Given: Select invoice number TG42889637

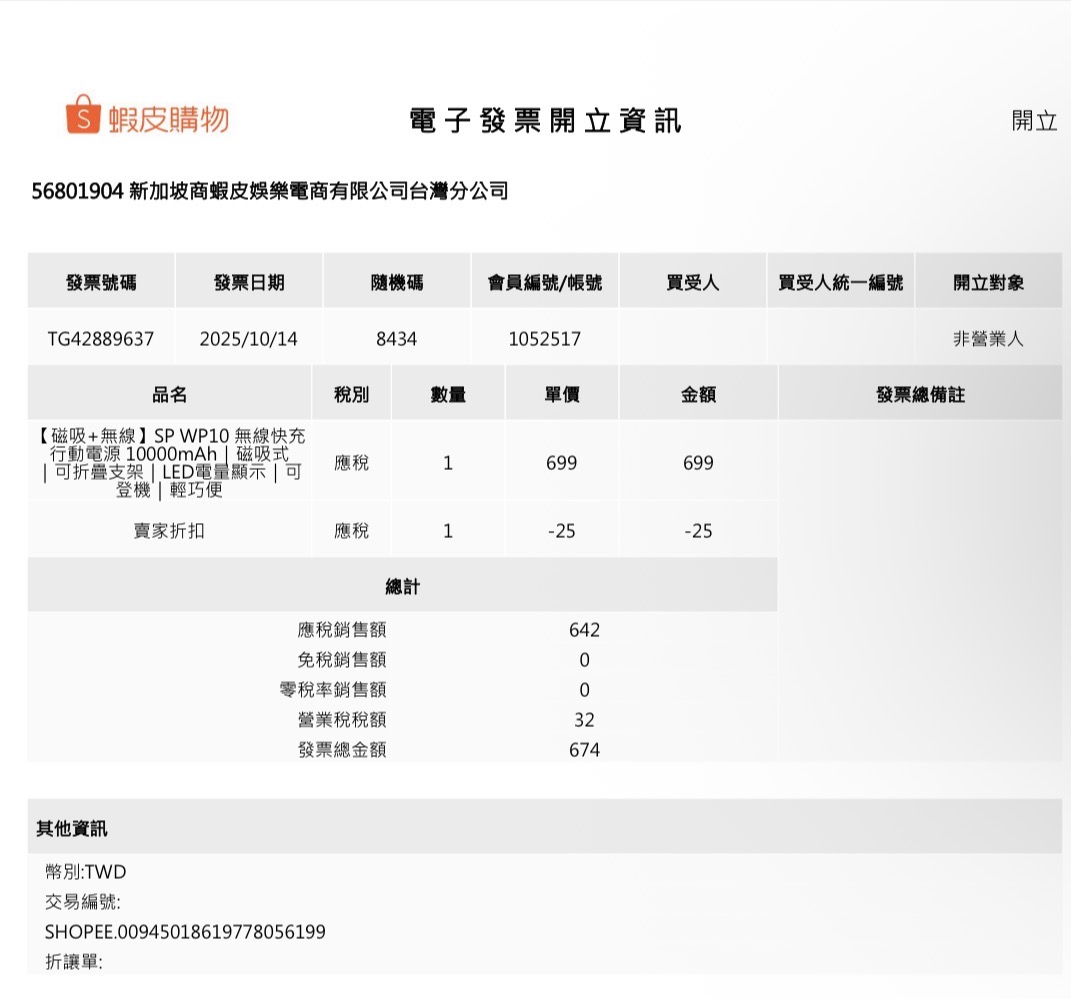Looking at the screenshot, I should click(x=101, y=339).
